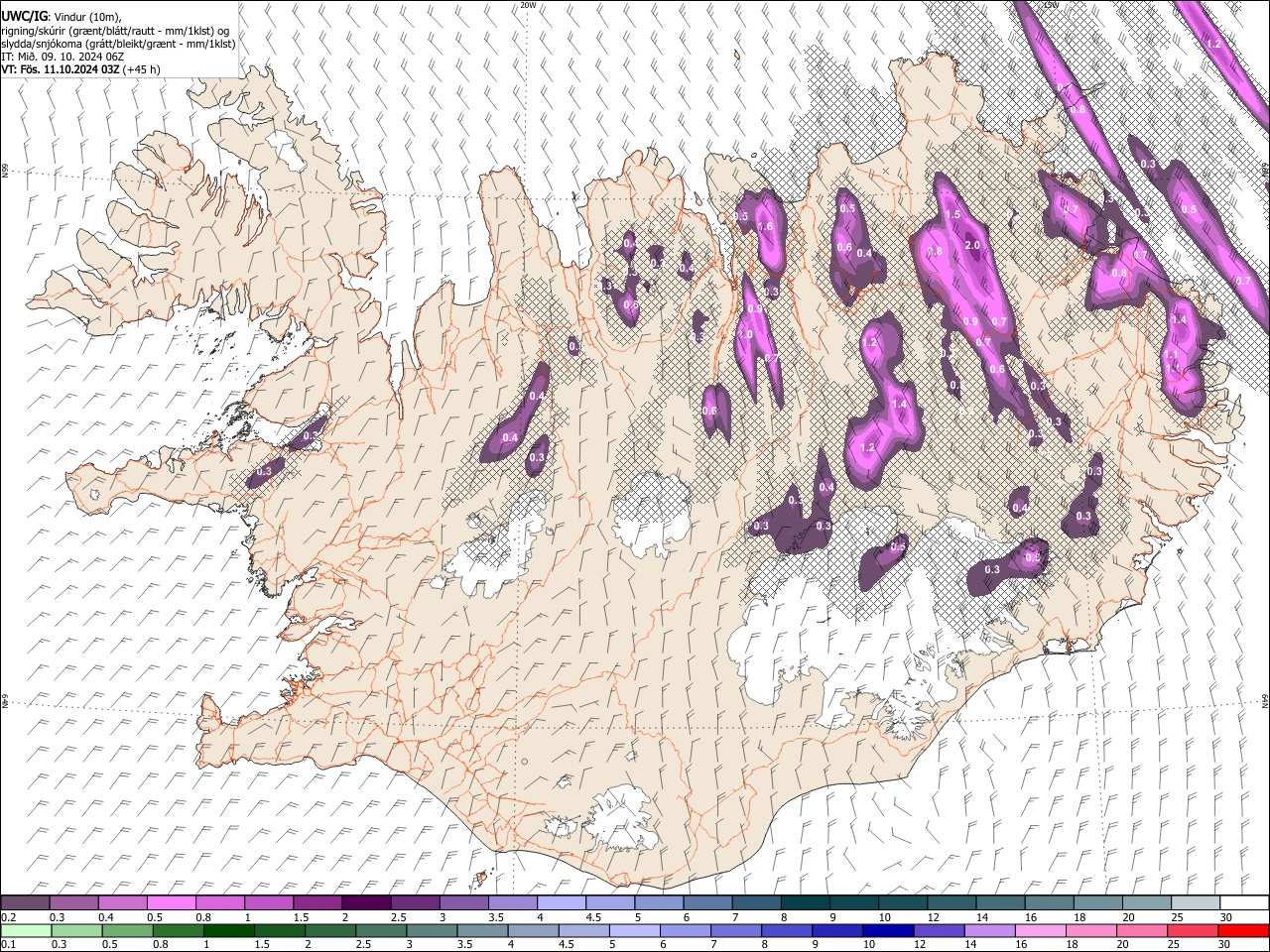Click the '2.0' precipitation value on the map
The image size is (1270, 952).
pyautogui.click(x=972, y=245)
